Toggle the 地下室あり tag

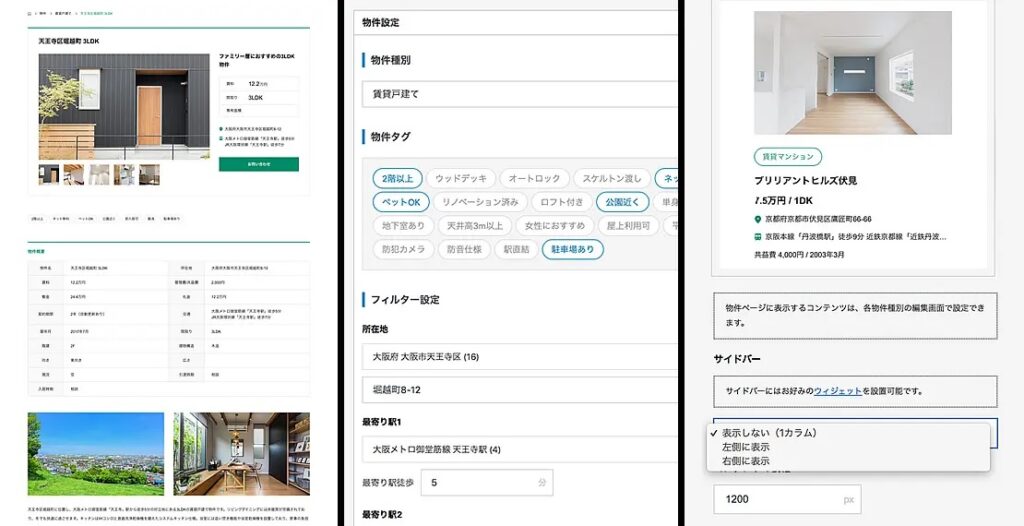tap(403, 226)
